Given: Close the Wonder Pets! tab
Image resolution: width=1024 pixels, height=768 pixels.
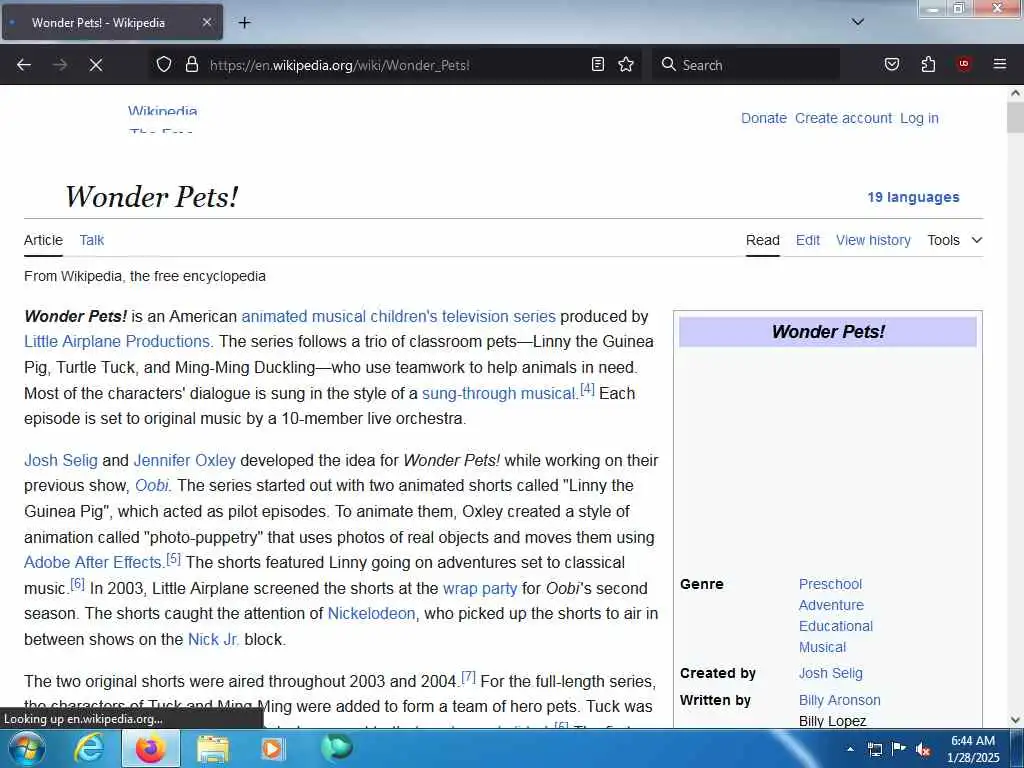Looking at the screenshot, I should coord(206,22).
